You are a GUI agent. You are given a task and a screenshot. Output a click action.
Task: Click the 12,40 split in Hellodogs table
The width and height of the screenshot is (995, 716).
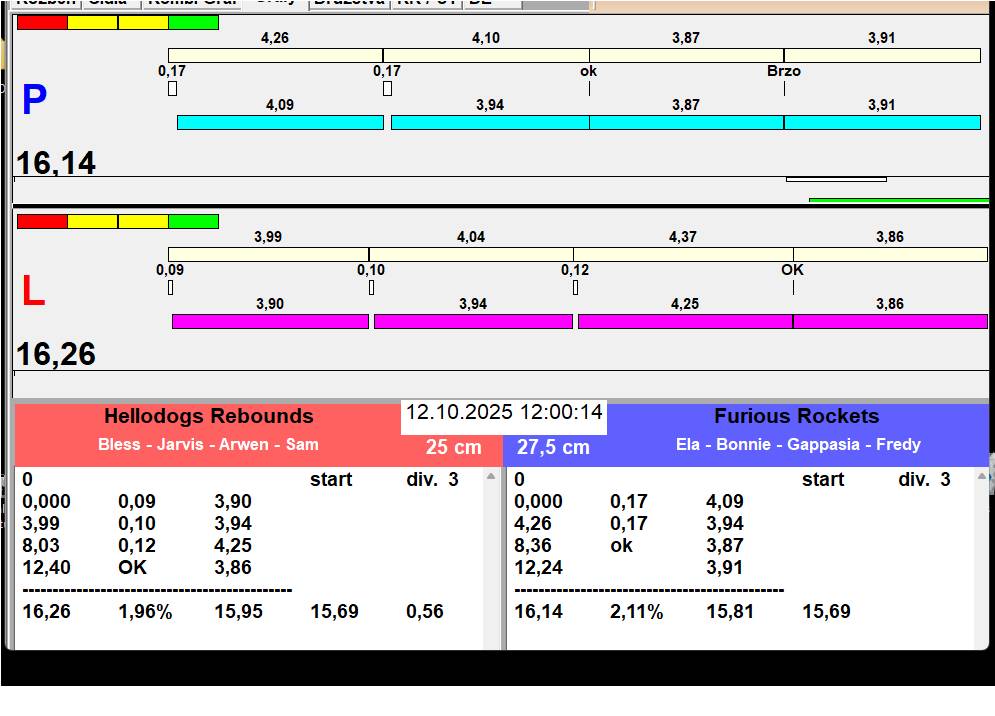(x=46, y=567)
